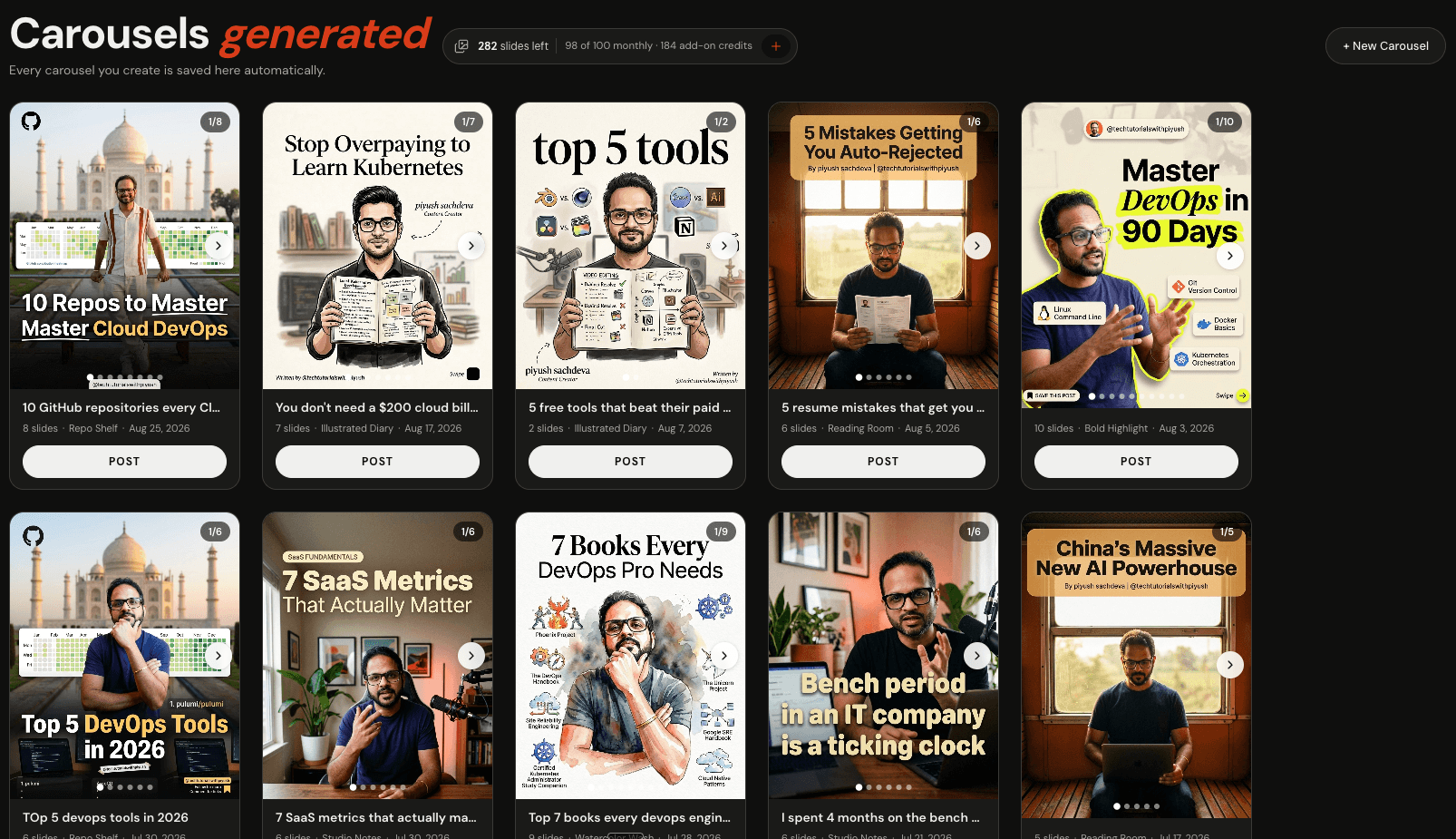Add more credits with the orange plus icon

(776, 46)
